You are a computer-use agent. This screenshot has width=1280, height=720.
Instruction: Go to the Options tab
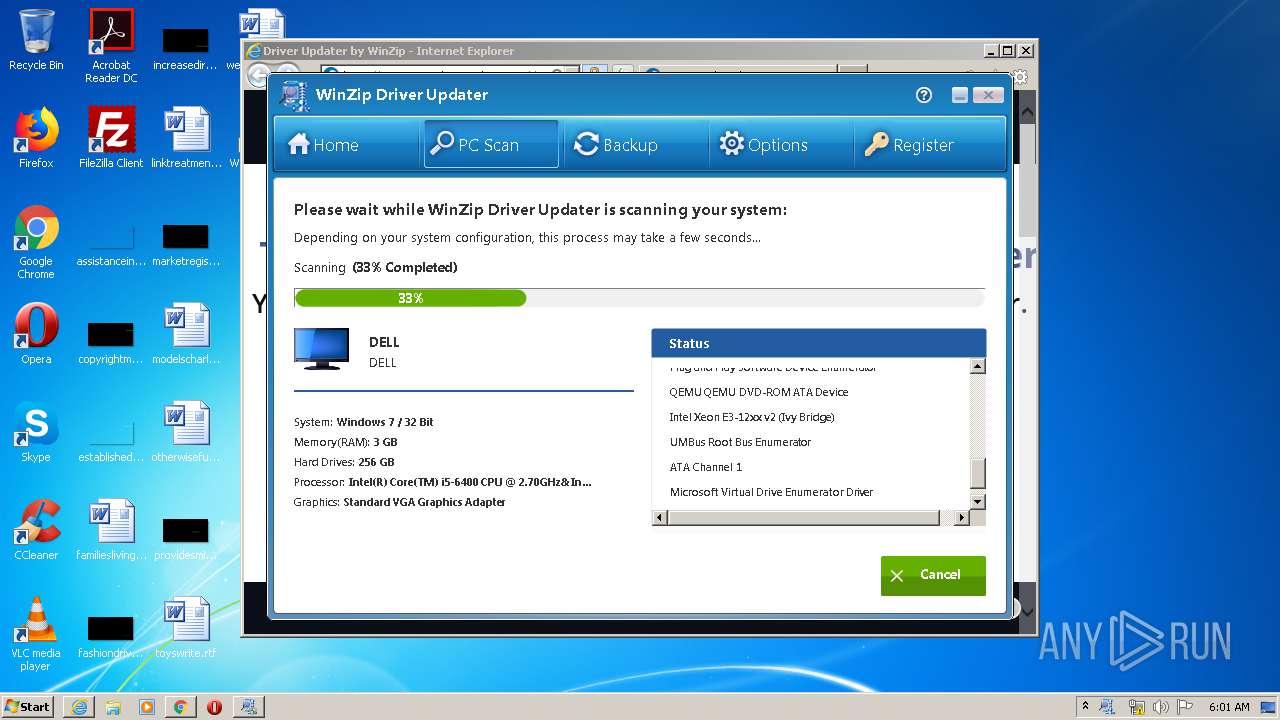click(x=764, y=145)
